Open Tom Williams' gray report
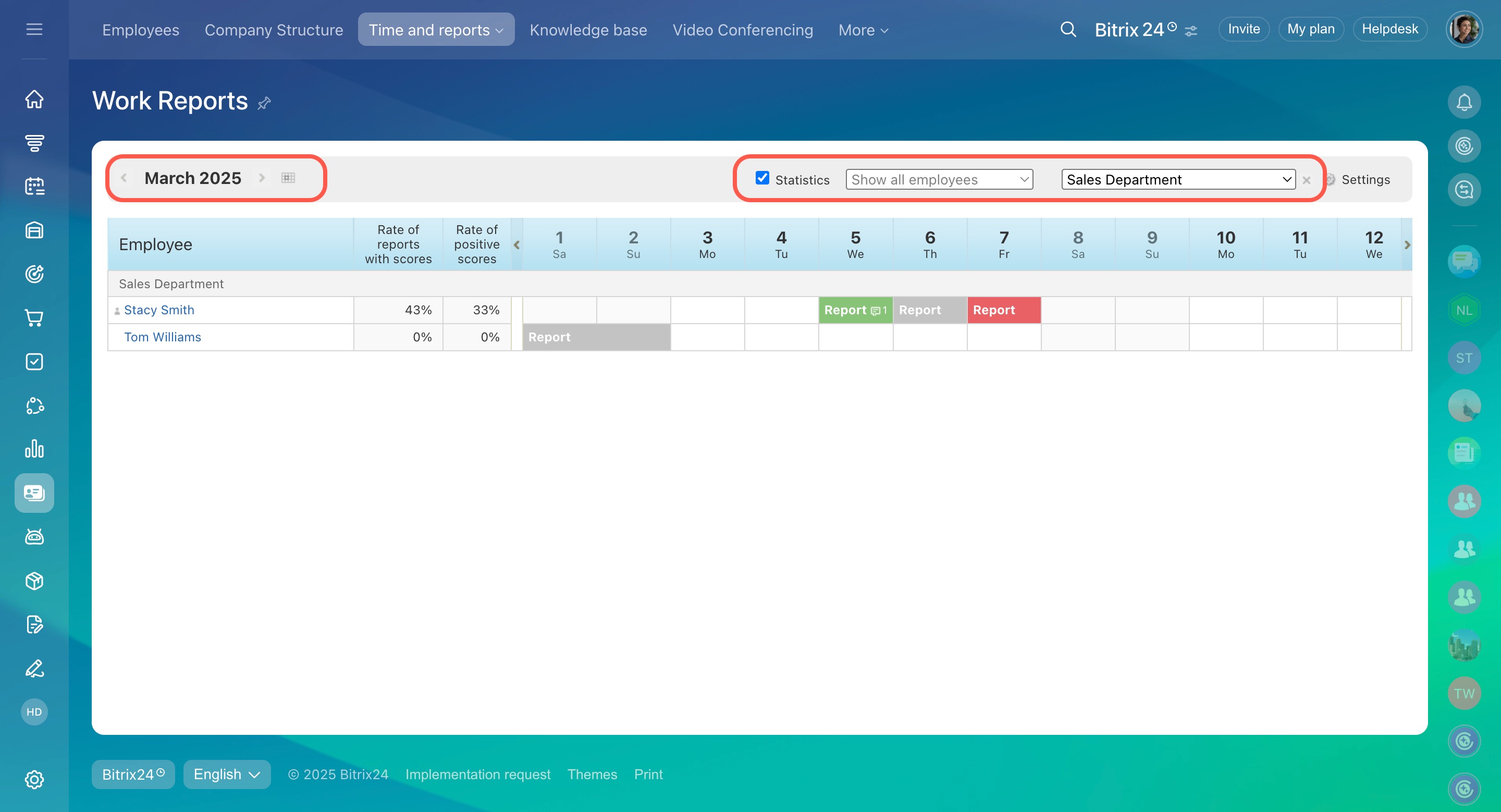Viewport: 1501px width, 812px height. pyautogui.click(x=596, y=337)
